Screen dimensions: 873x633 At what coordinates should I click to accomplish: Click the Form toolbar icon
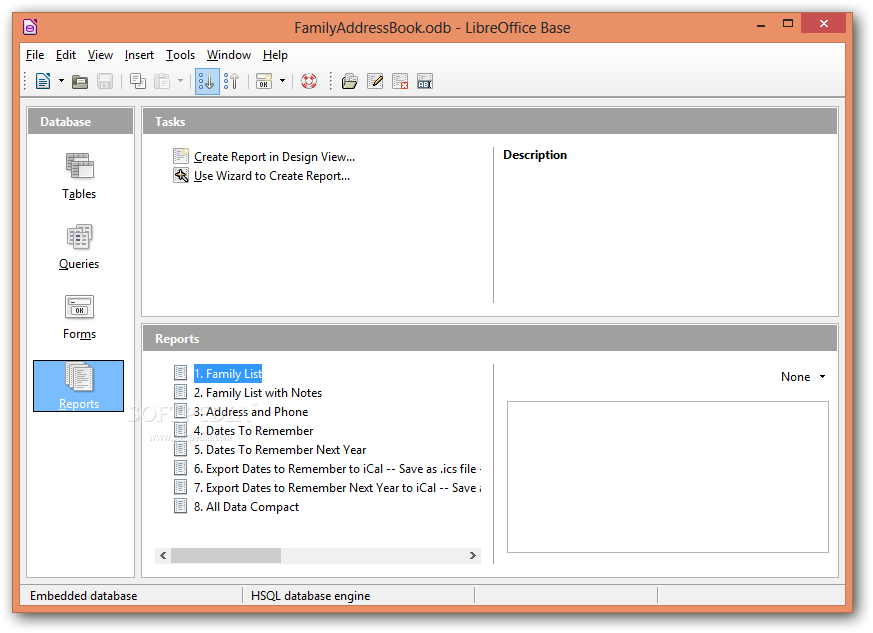coord(264,82)
